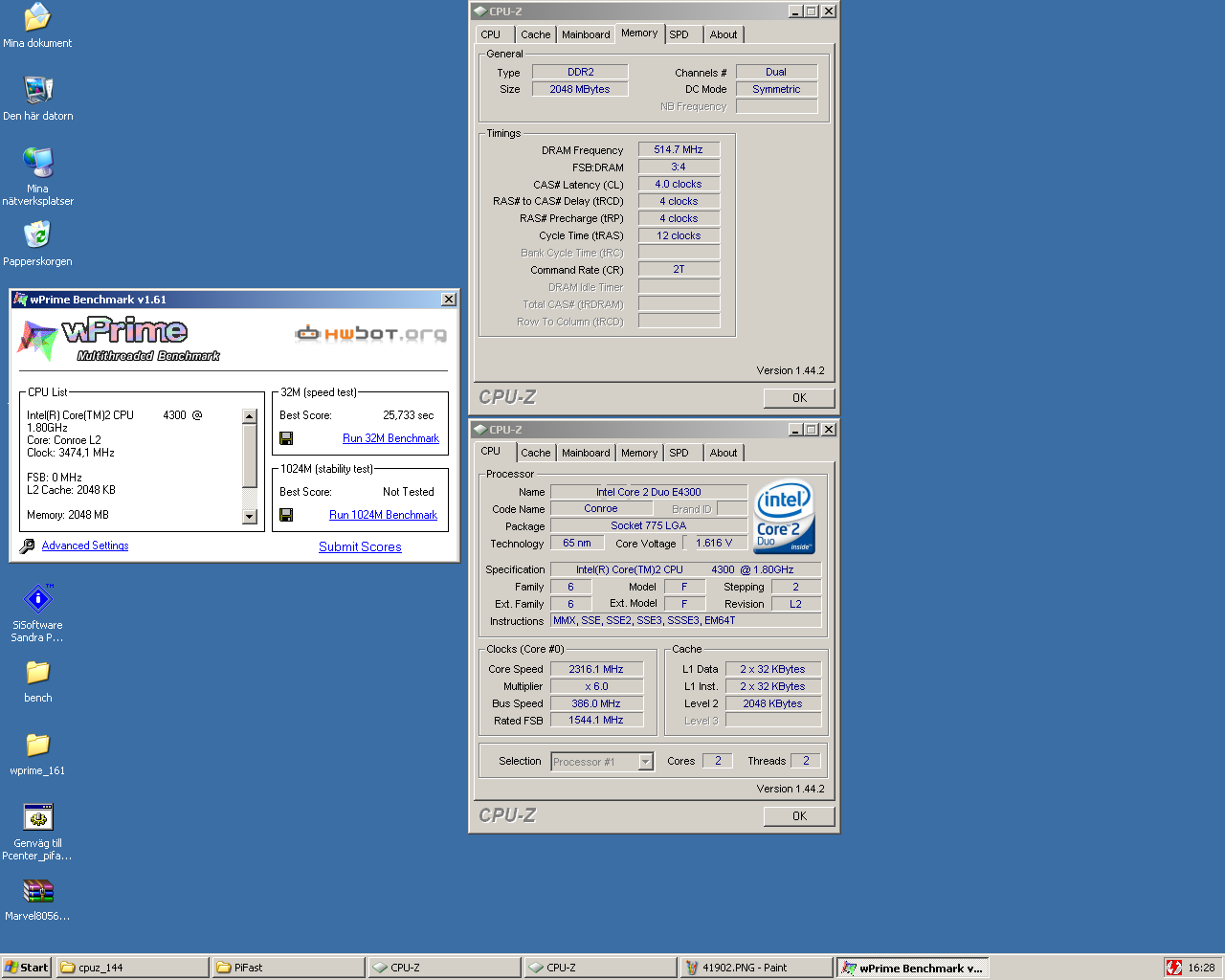Viewport: 1225px width, 980px height.
Task: Open Mainboard tab in upper CPU-Z window
Action: 586,34
